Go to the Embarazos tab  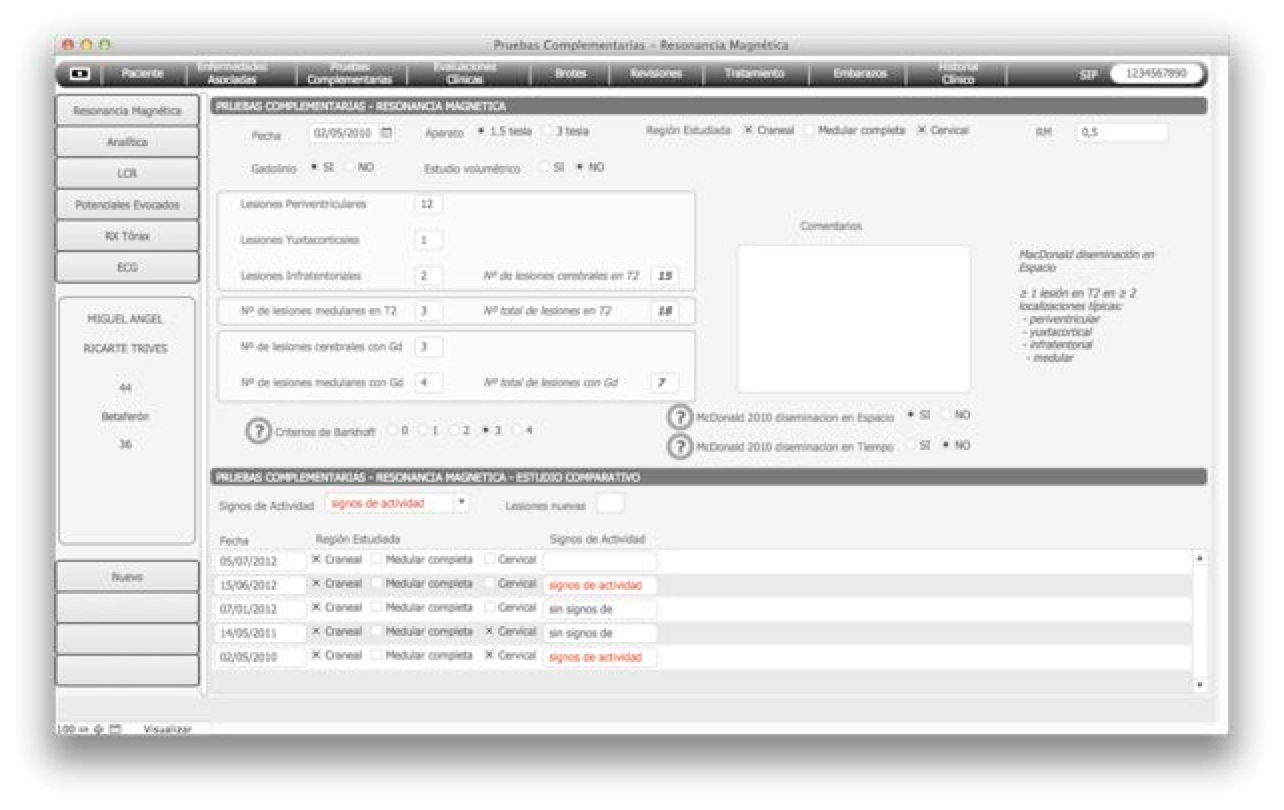click(859, 74)
